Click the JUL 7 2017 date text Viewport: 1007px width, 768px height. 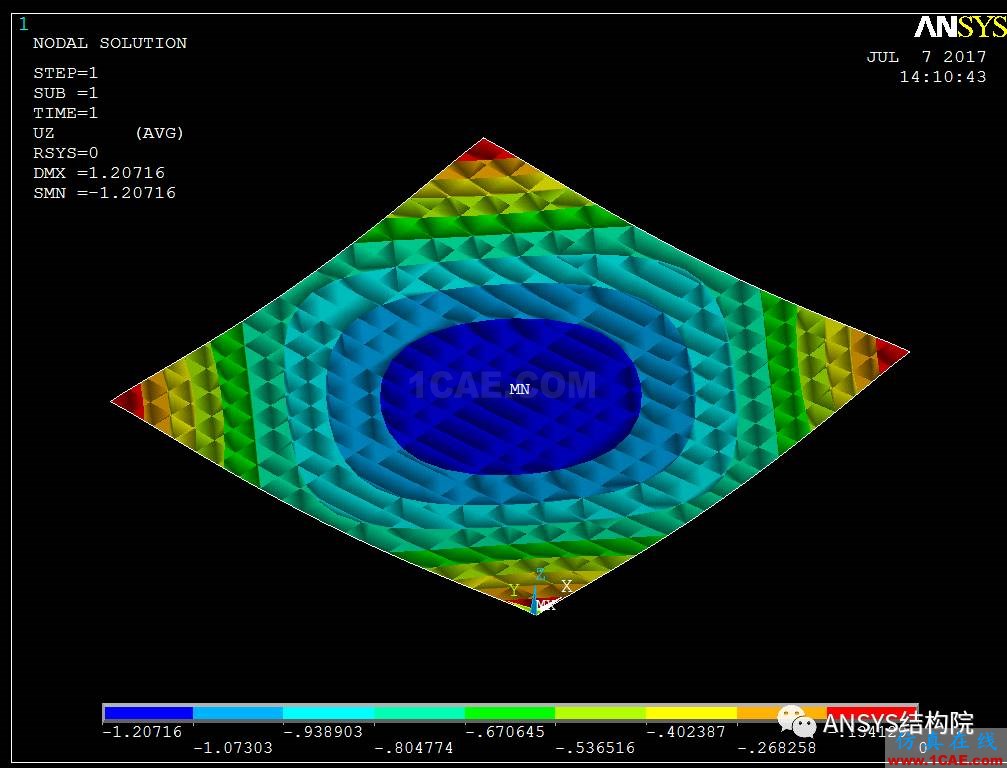(x=926, y=57)
